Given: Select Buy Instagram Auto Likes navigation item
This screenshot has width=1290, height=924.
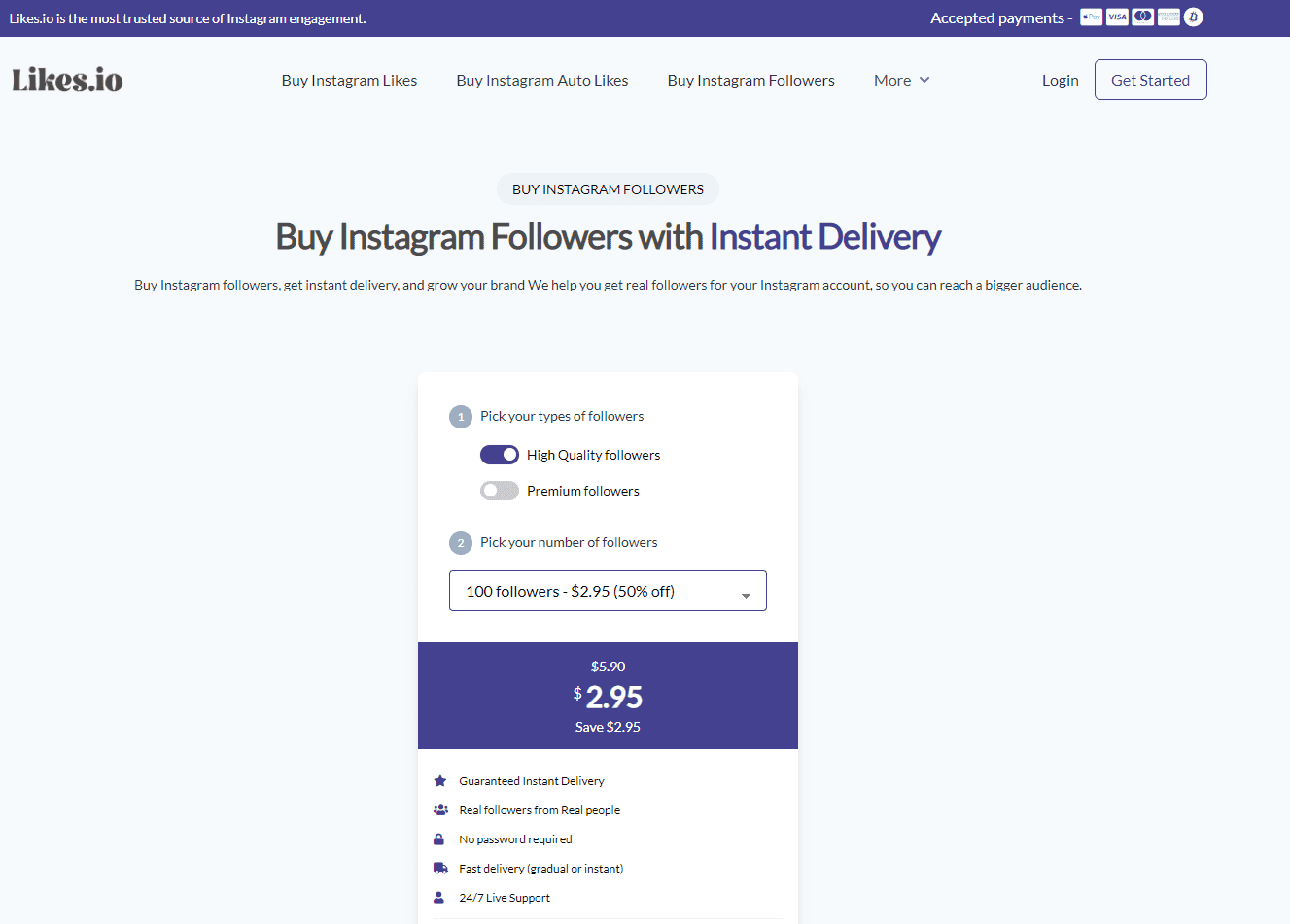Looking at the screenshot, I should 541,80.
